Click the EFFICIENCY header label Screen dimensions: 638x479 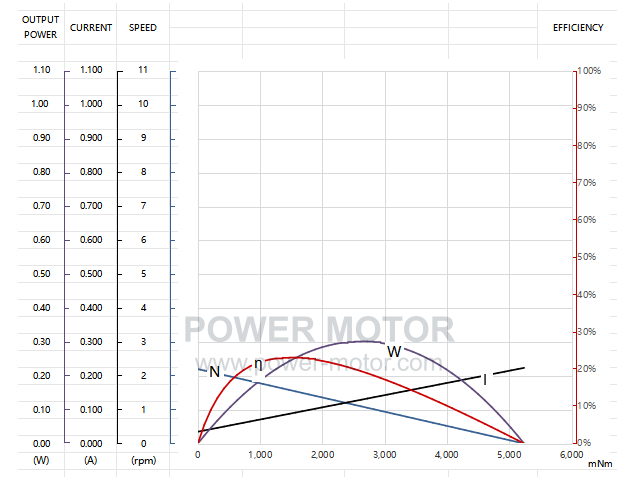pos(578,28)
